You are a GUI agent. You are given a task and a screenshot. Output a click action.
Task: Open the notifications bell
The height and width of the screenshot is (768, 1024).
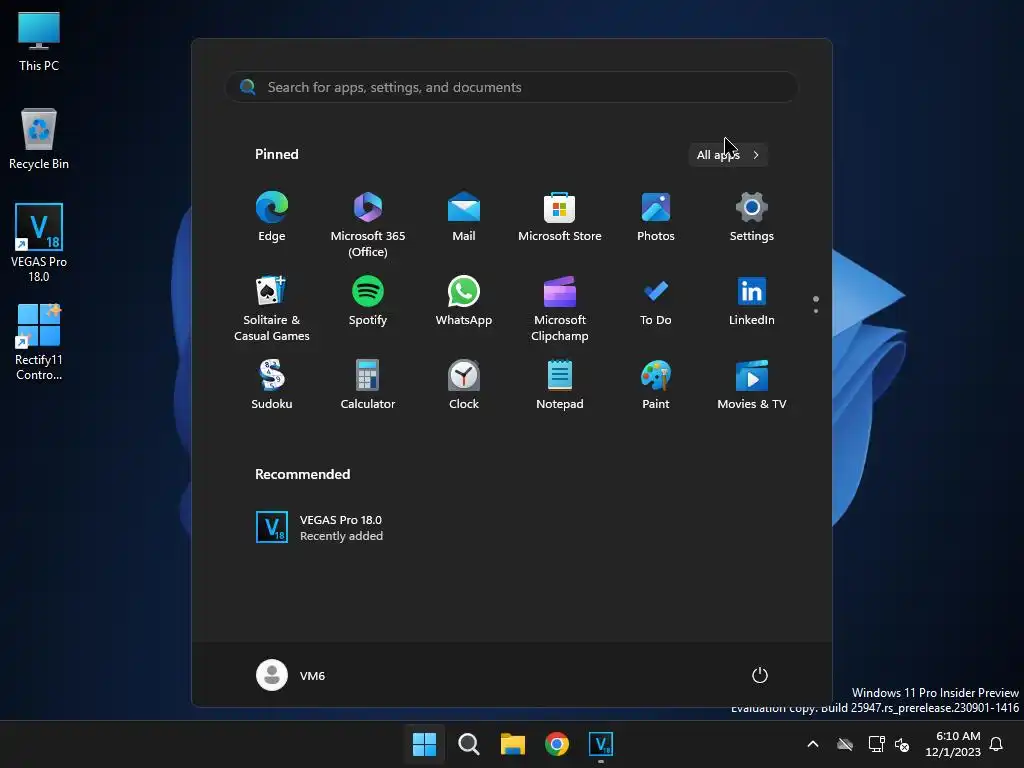[997, 744]
